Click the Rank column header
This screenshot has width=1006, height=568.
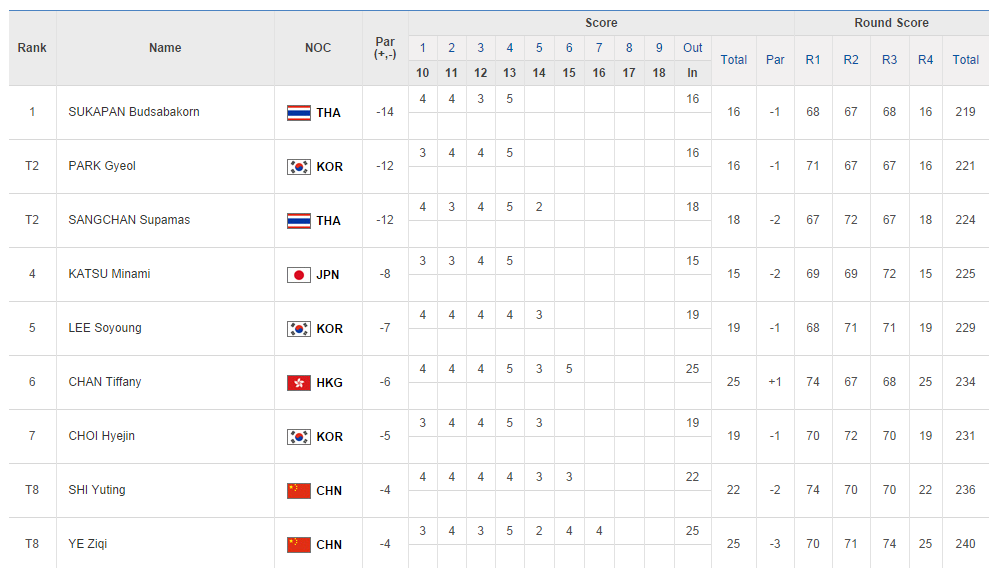pyautogui.click(x=32, y=48)
